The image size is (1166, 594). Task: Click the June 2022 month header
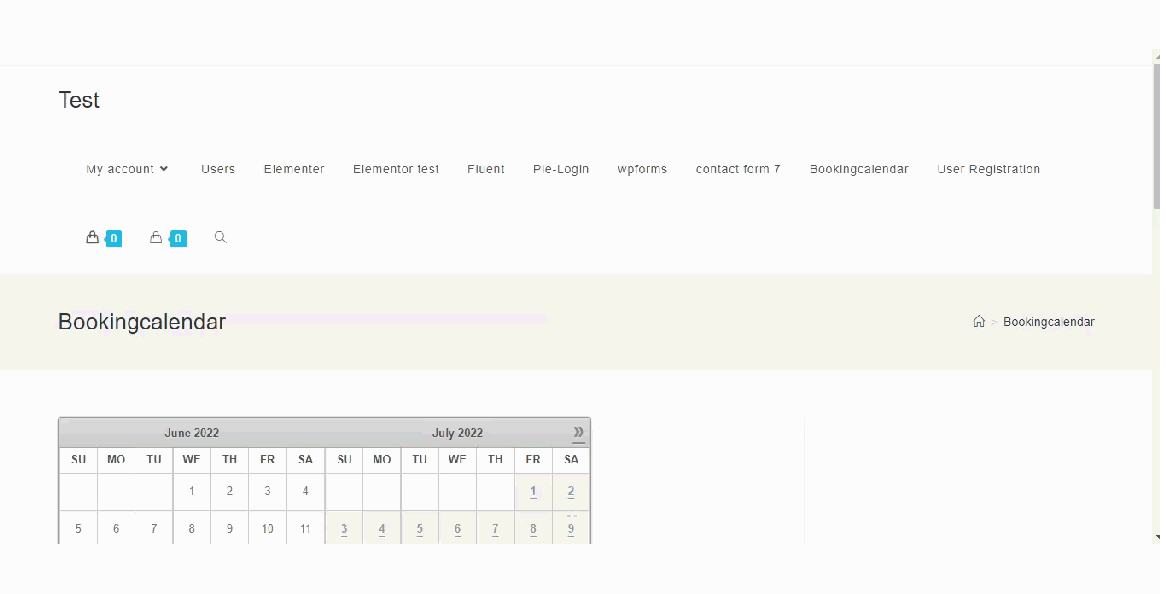[192, 433]
